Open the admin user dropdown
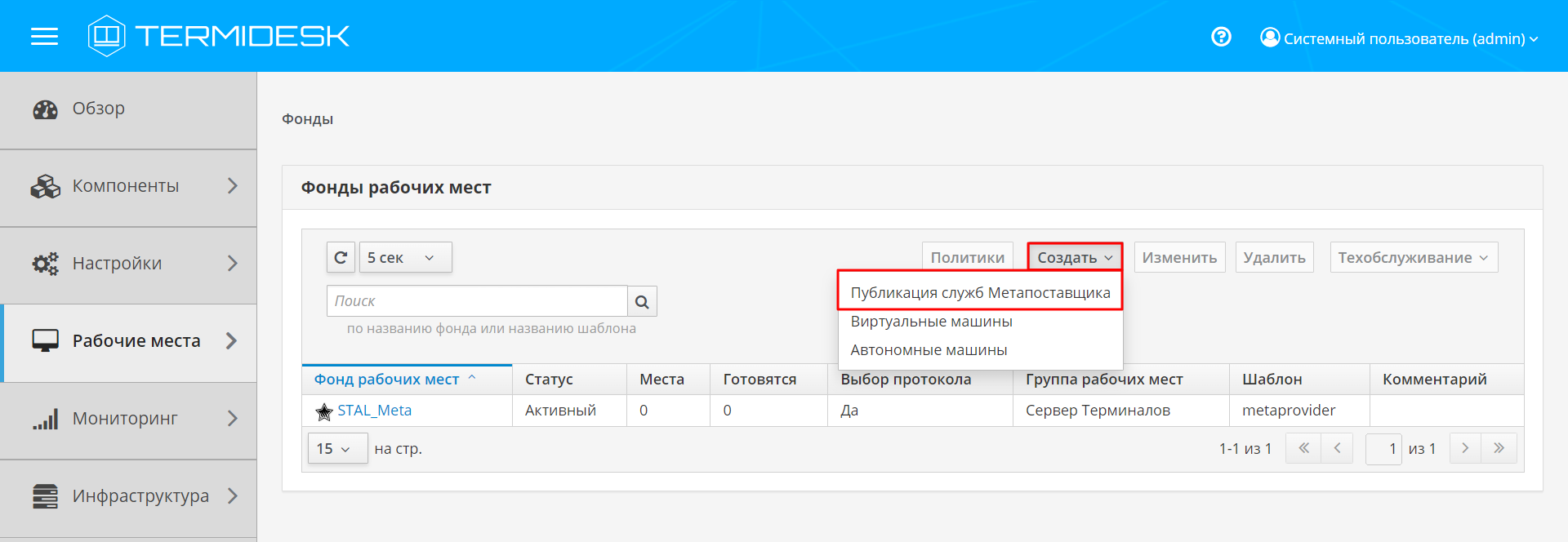Image resolution: width=1568 pixels, height=542 pixels. pyautogui.click(x=1400, y=38)
